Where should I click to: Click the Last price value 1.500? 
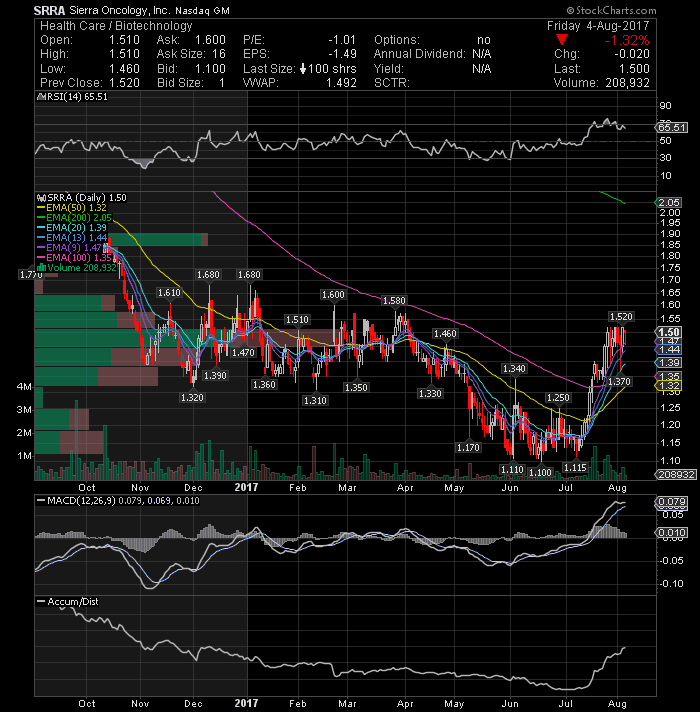click(634, 69)
